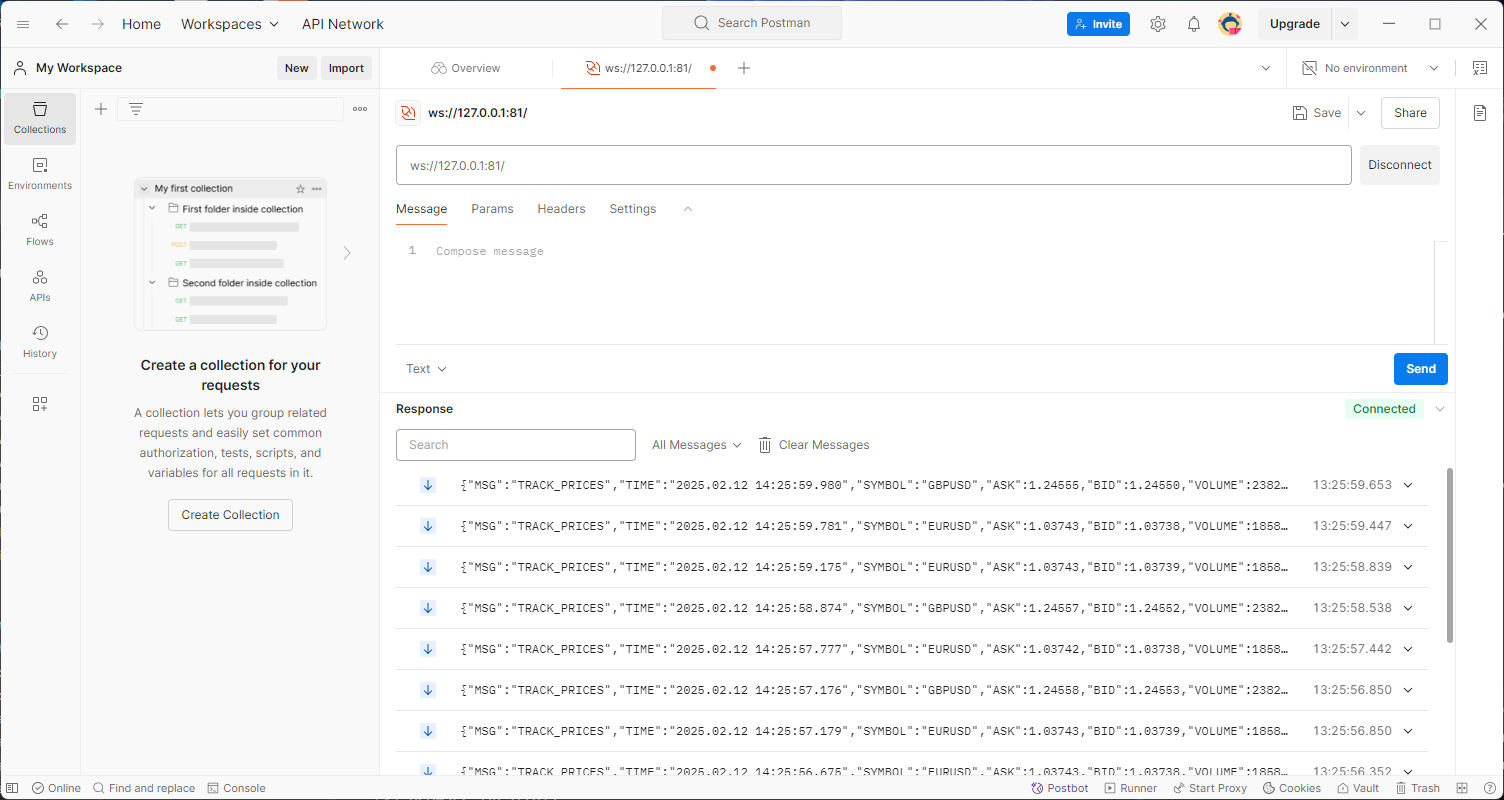1504x800 pixels.
Task: Open the Text message format dropdown
Action: point(426,369)
